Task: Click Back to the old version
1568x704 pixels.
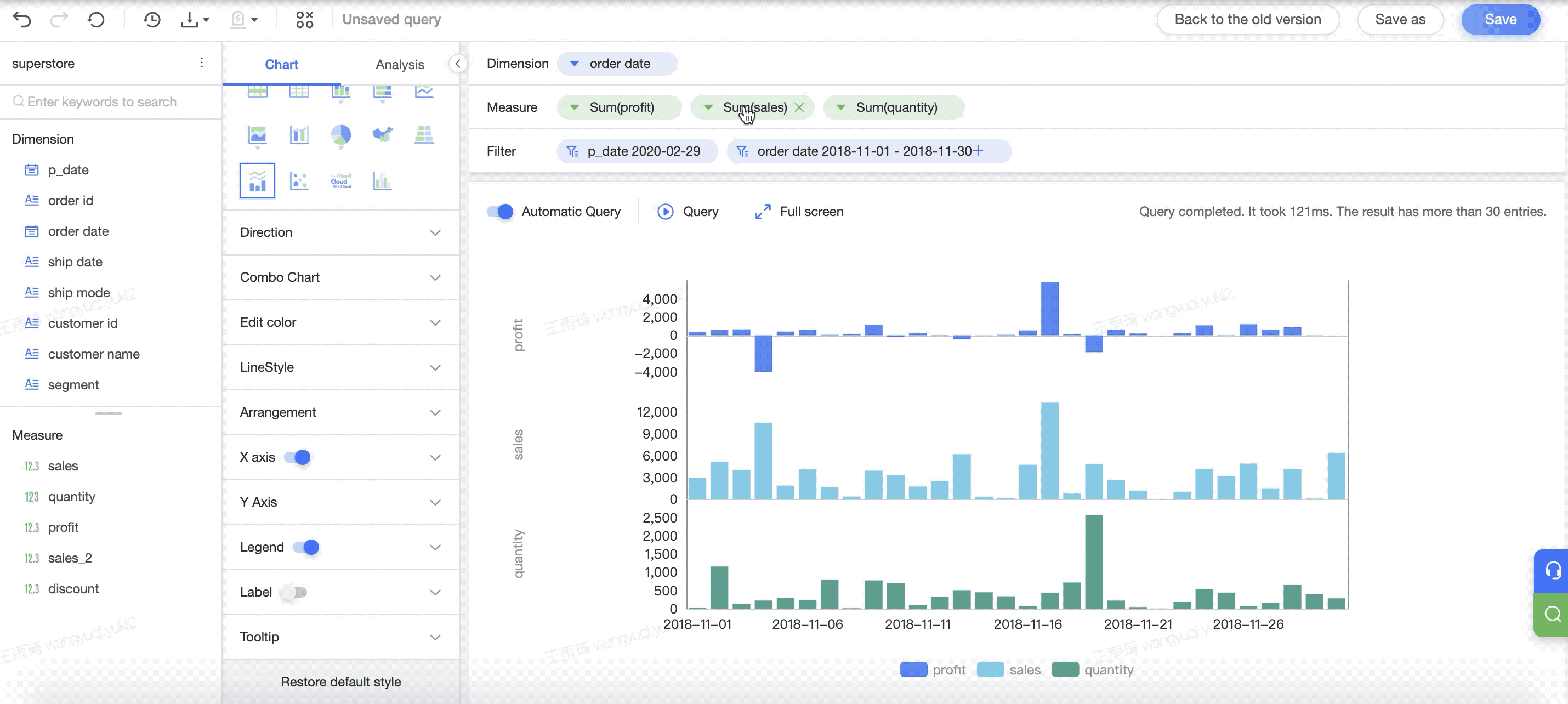Action: 1248,20
